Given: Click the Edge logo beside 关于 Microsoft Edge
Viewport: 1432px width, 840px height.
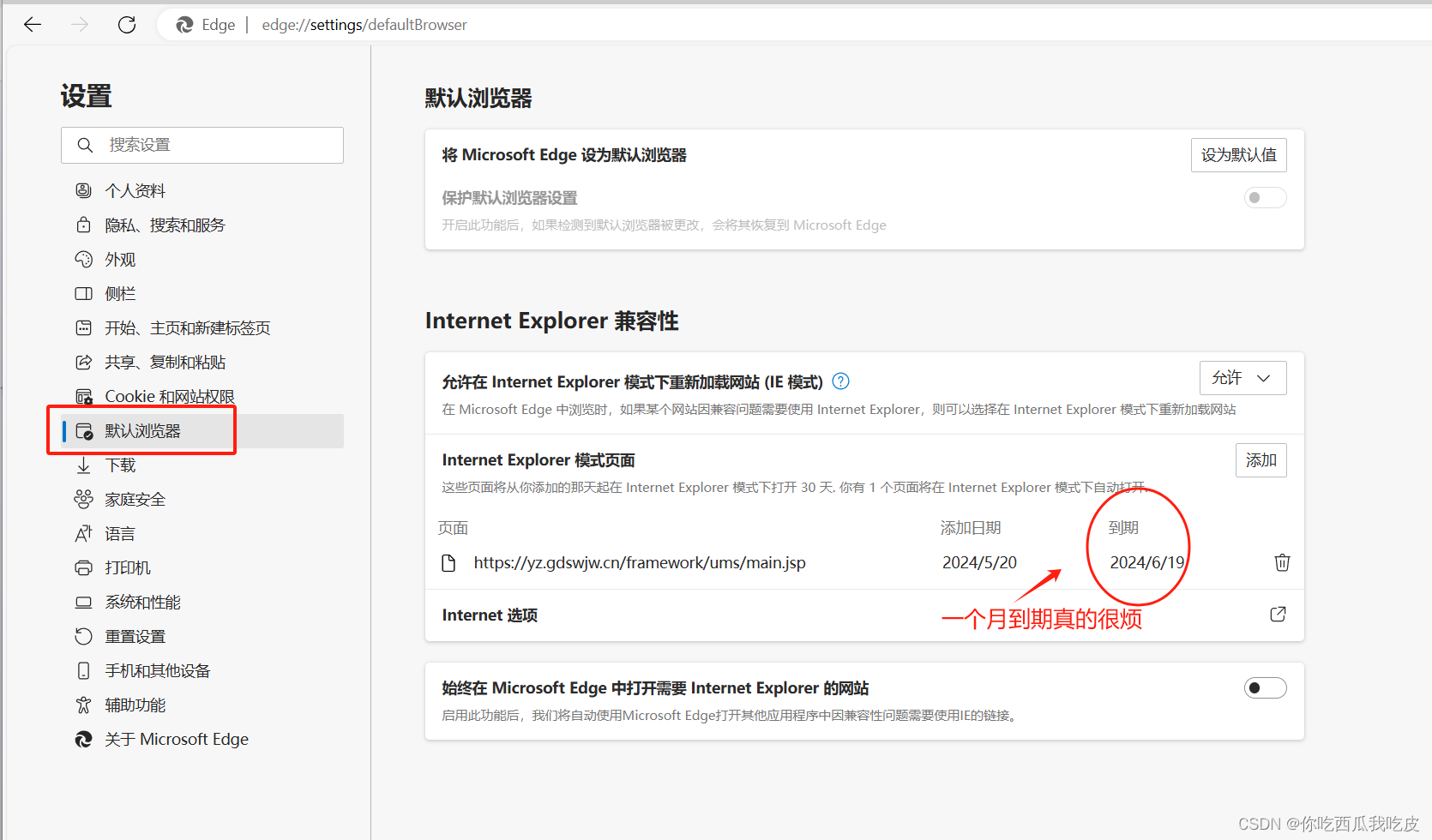Looking at the screenshot, I should (83, 739).
